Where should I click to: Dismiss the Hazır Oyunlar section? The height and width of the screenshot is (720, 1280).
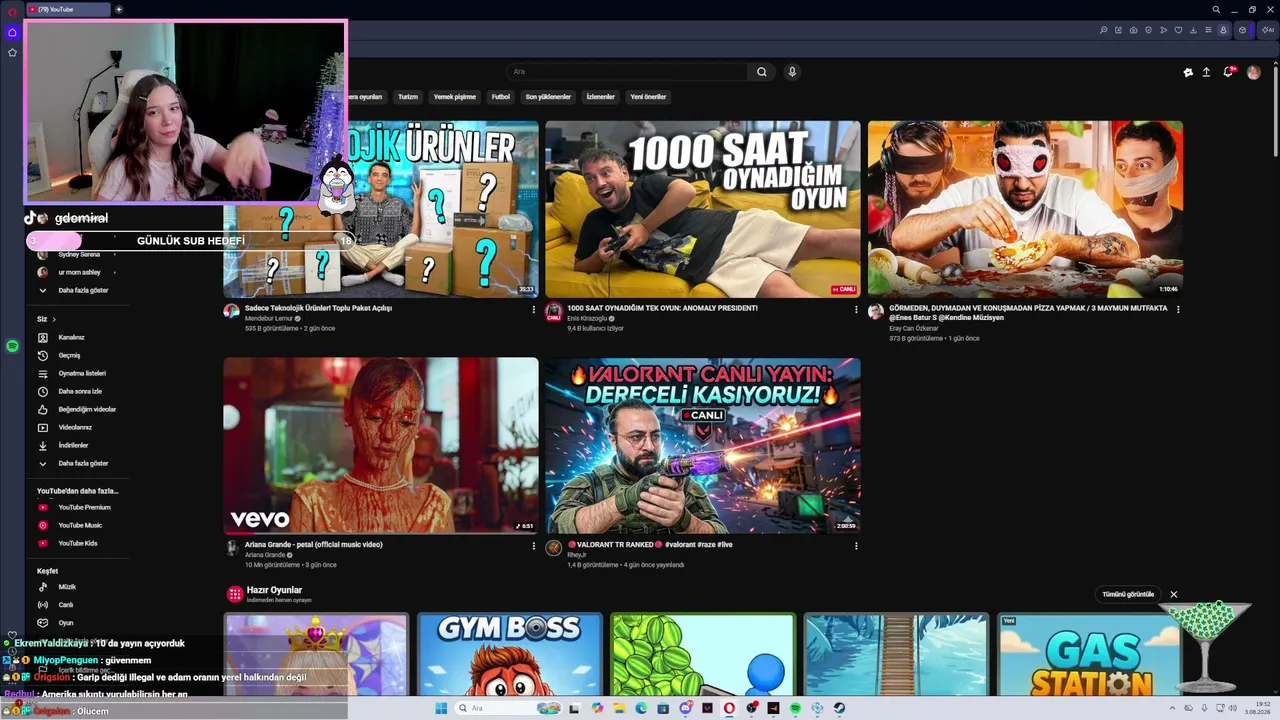tap(1174, 594)
